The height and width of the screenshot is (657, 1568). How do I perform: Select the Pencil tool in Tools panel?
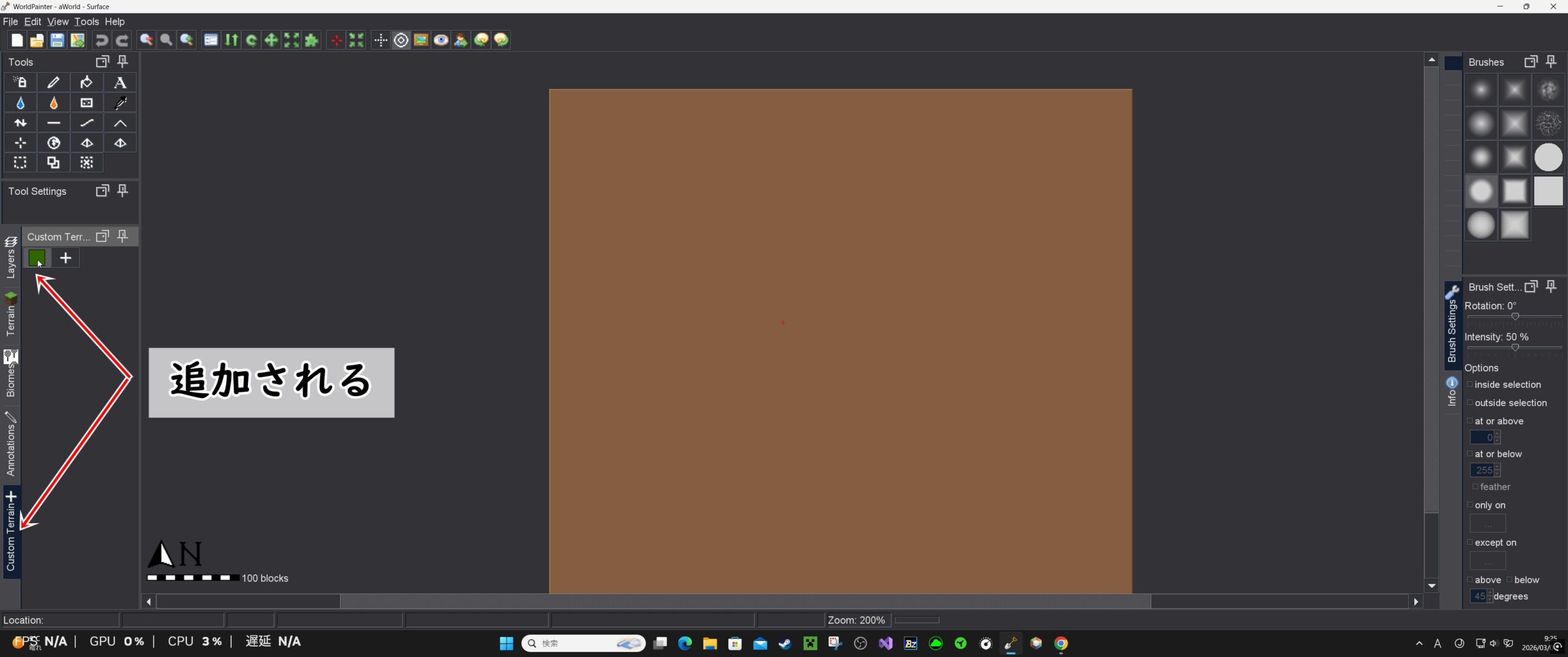point(54,82)
